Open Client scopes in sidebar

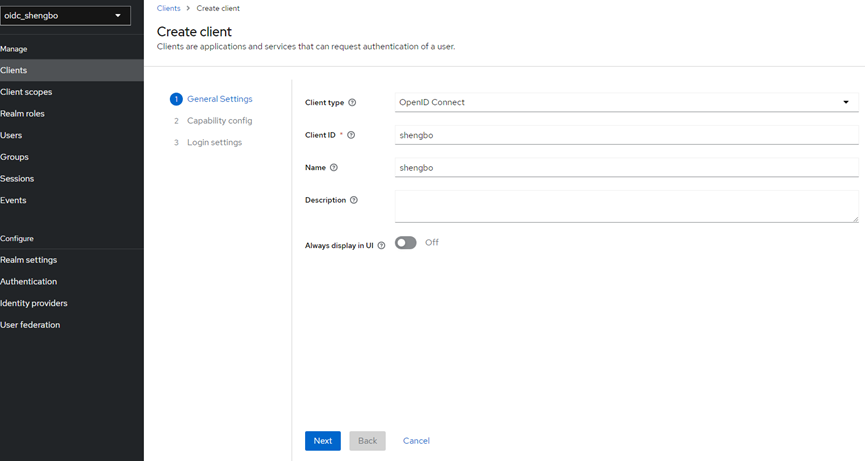click(x=27, y=92)
